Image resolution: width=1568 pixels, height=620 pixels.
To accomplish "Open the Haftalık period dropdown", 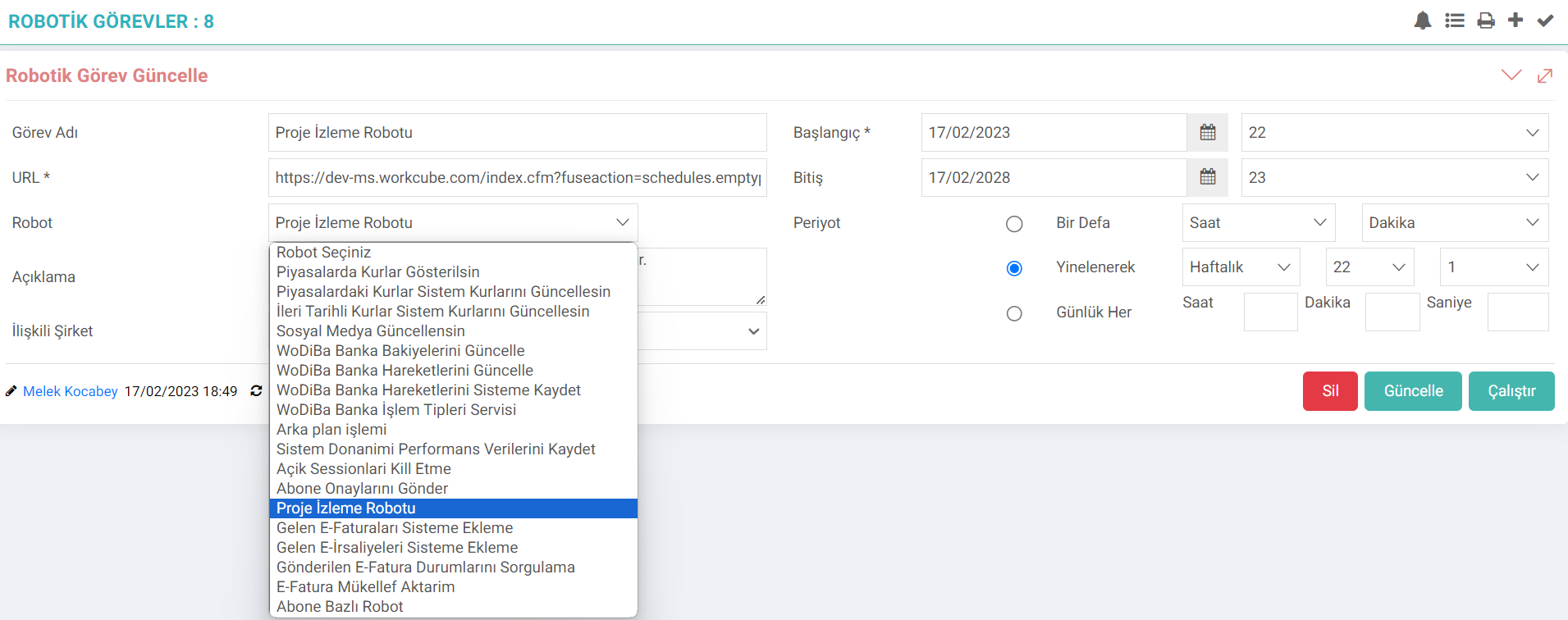I will coord(1240,267).
